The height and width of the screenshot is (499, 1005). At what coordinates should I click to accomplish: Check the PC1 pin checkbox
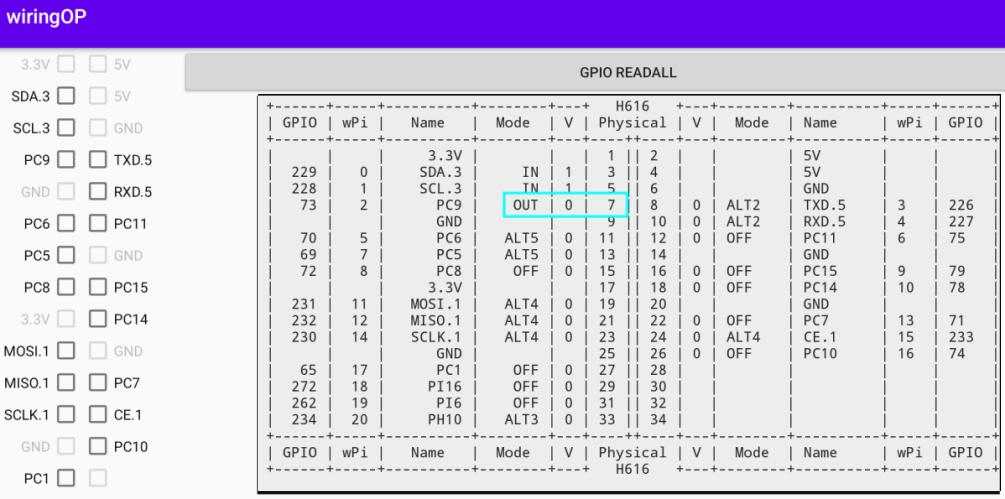coord(66,479)
